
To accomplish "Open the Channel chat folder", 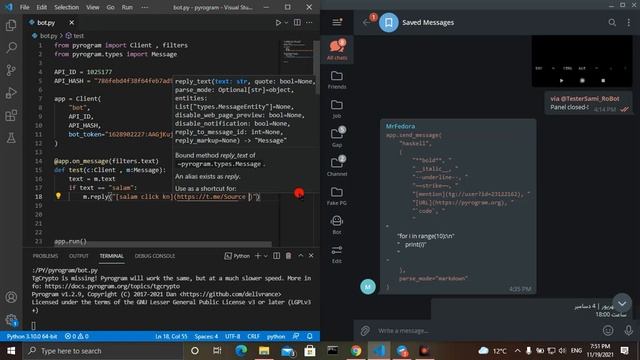I will point(337,167).
